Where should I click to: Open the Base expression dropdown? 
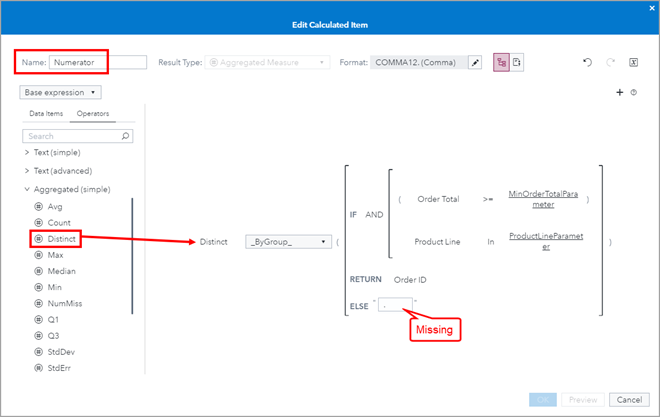(61, 92)
